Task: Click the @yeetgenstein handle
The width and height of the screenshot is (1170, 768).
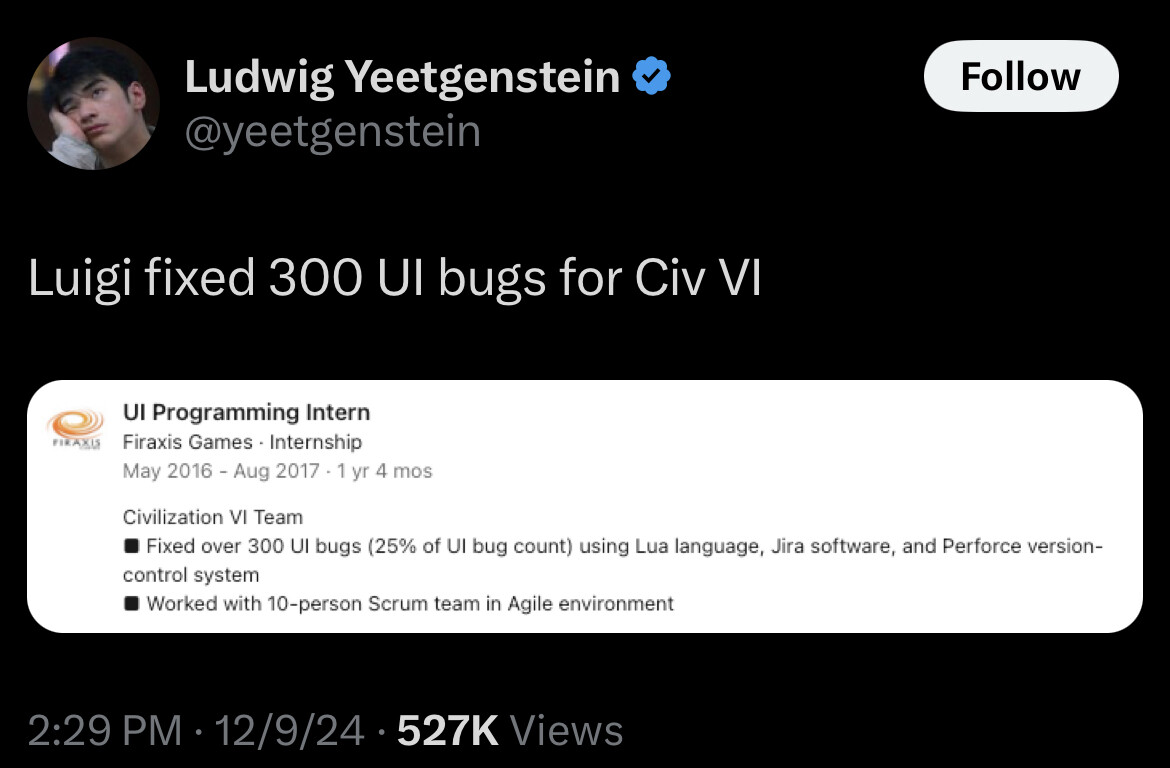Action: [x=332, y=131]
